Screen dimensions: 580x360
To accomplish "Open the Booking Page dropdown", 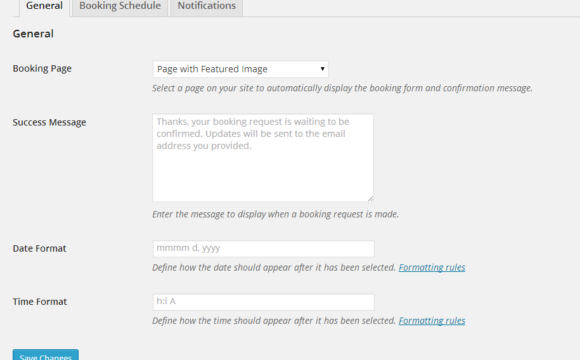I will (240, 69).
